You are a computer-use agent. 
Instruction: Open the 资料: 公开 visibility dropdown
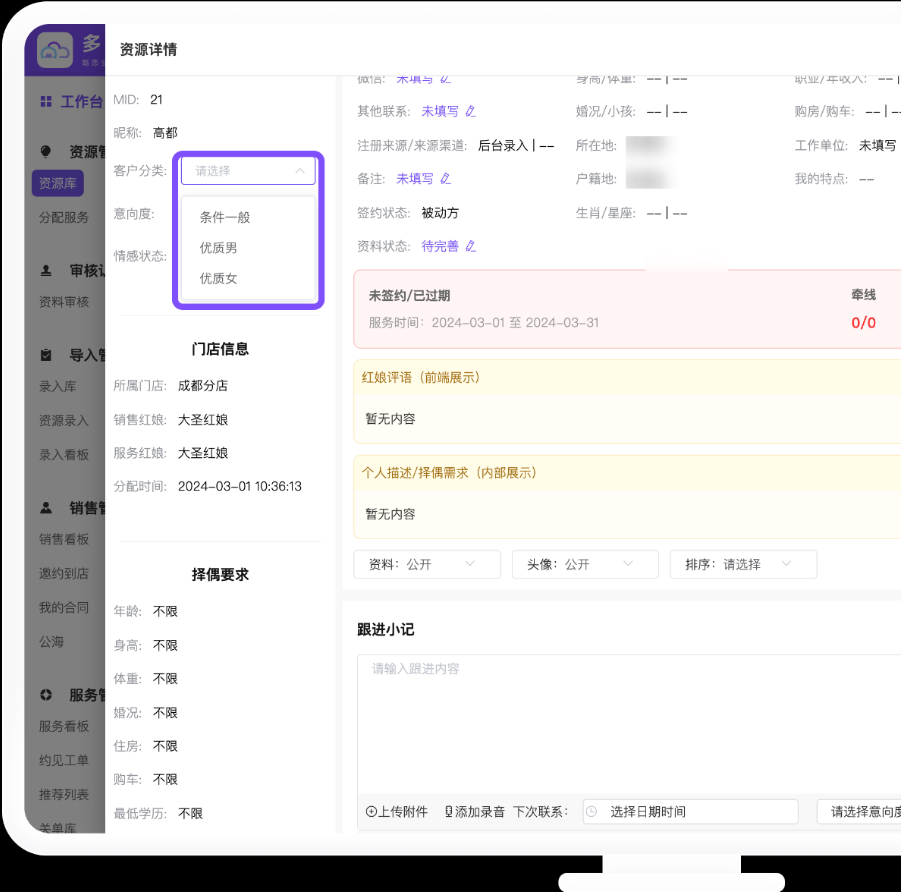click(x=427, y=564)
